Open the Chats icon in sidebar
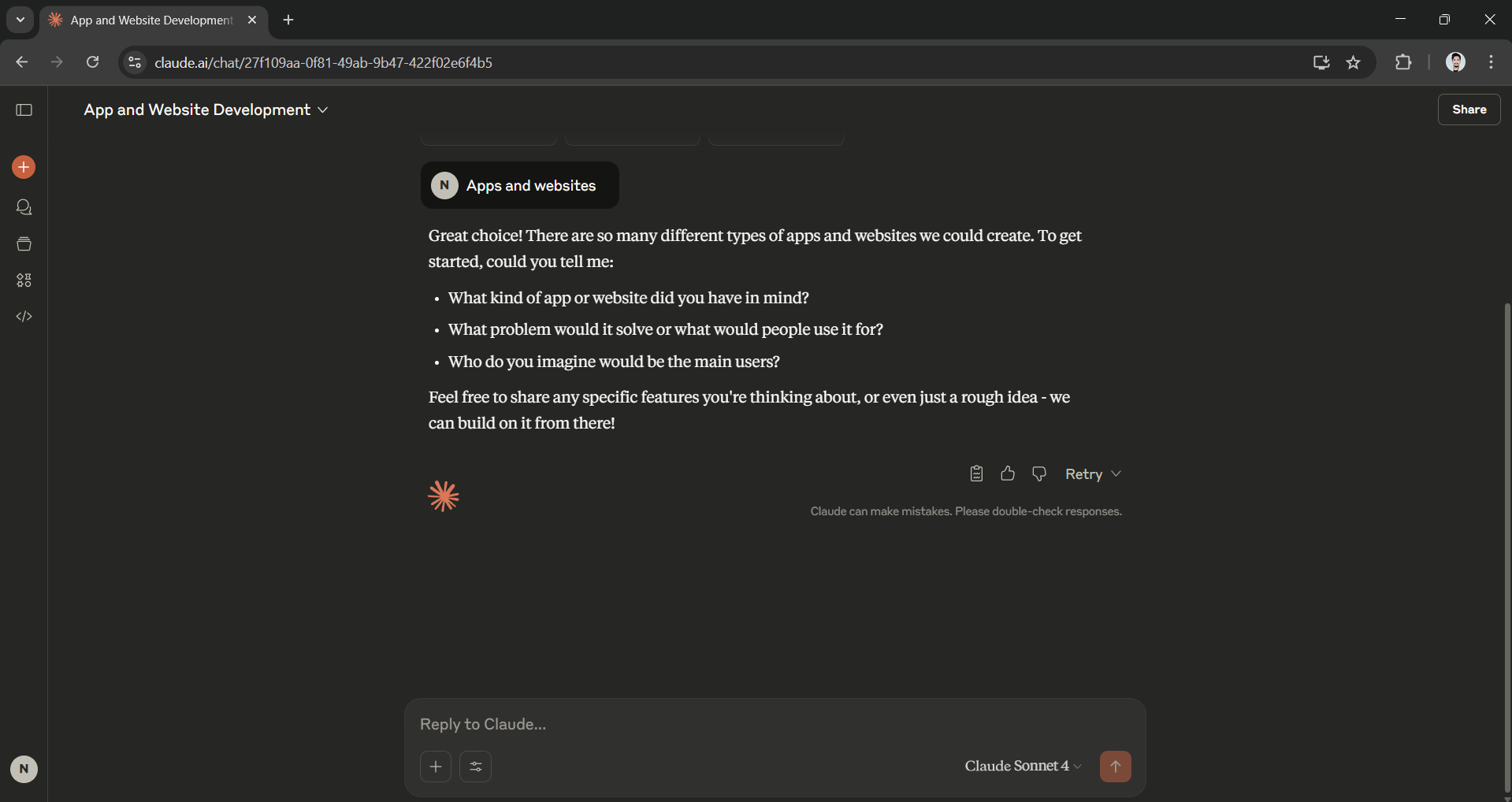 (24, 207)
